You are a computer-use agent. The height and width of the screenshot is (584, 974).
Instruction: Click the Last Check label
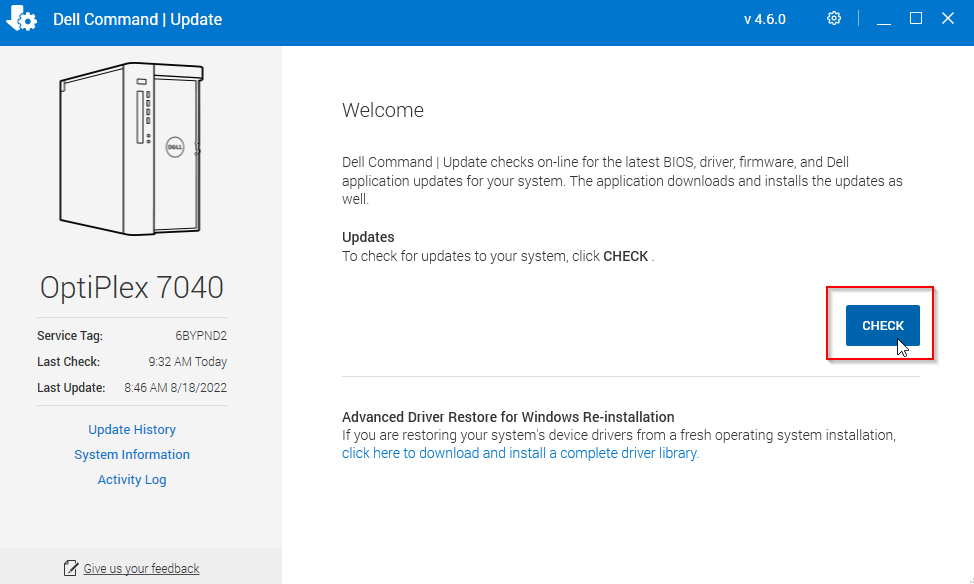(68, 362)
